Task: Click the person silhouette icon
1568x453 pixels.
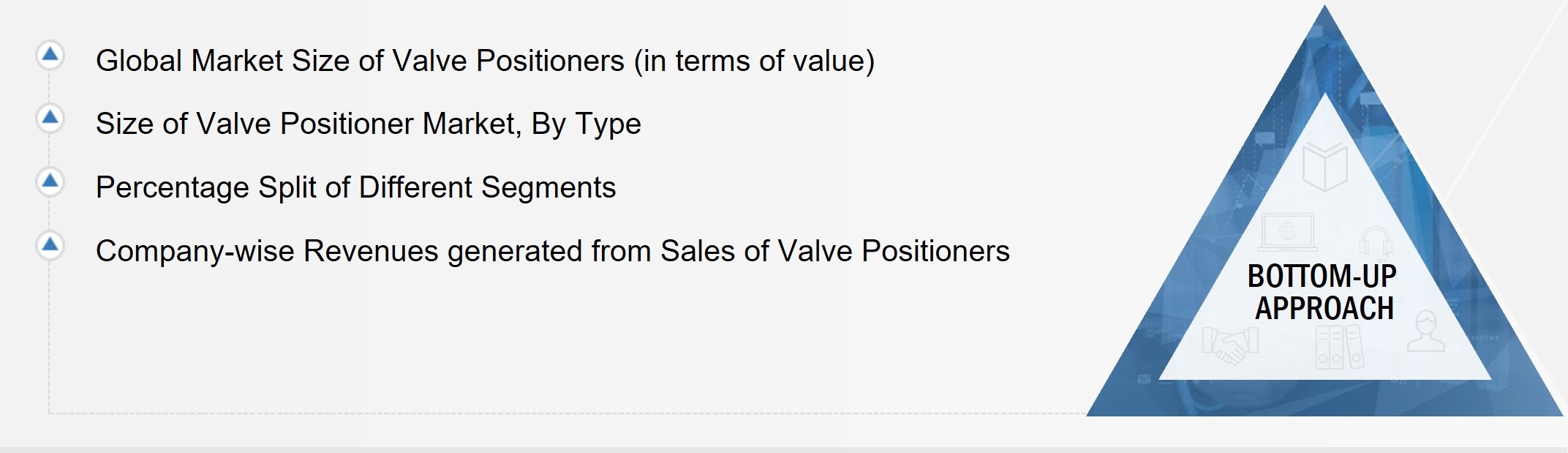Action: 1425,331
